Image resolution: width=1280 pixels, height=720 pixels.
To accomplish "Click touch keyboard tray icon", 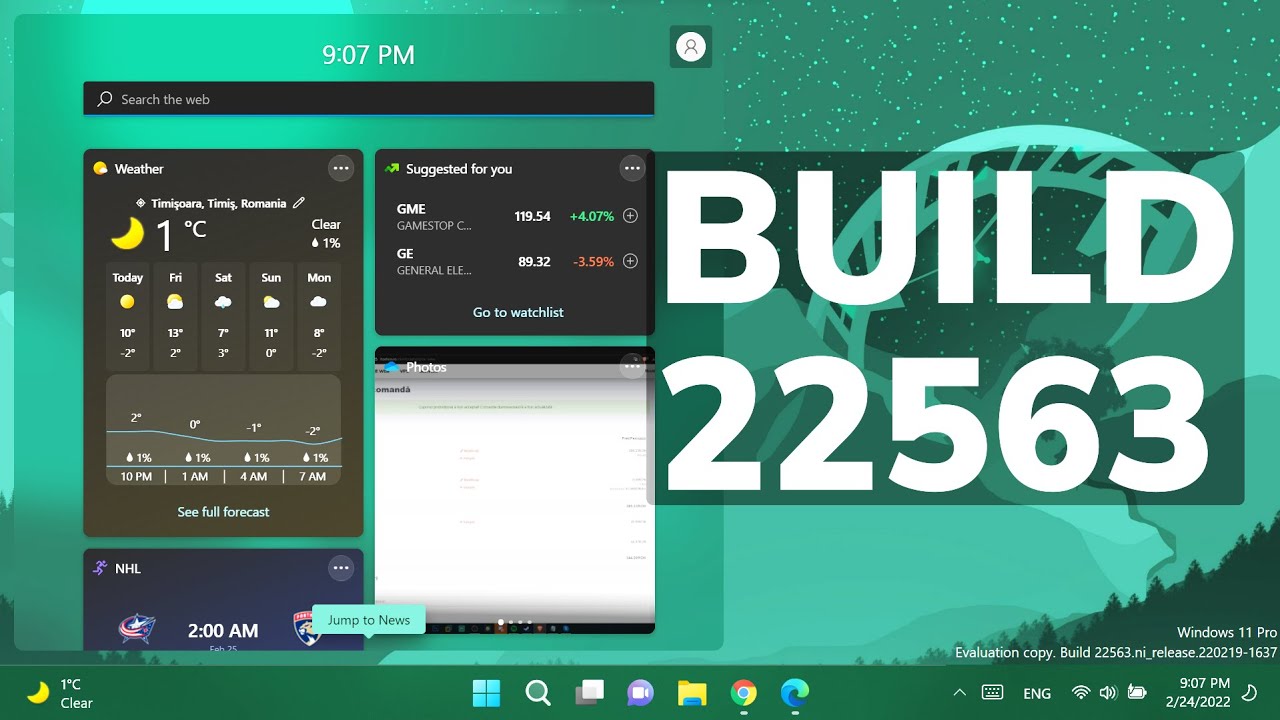I will (x=992, y=692).
